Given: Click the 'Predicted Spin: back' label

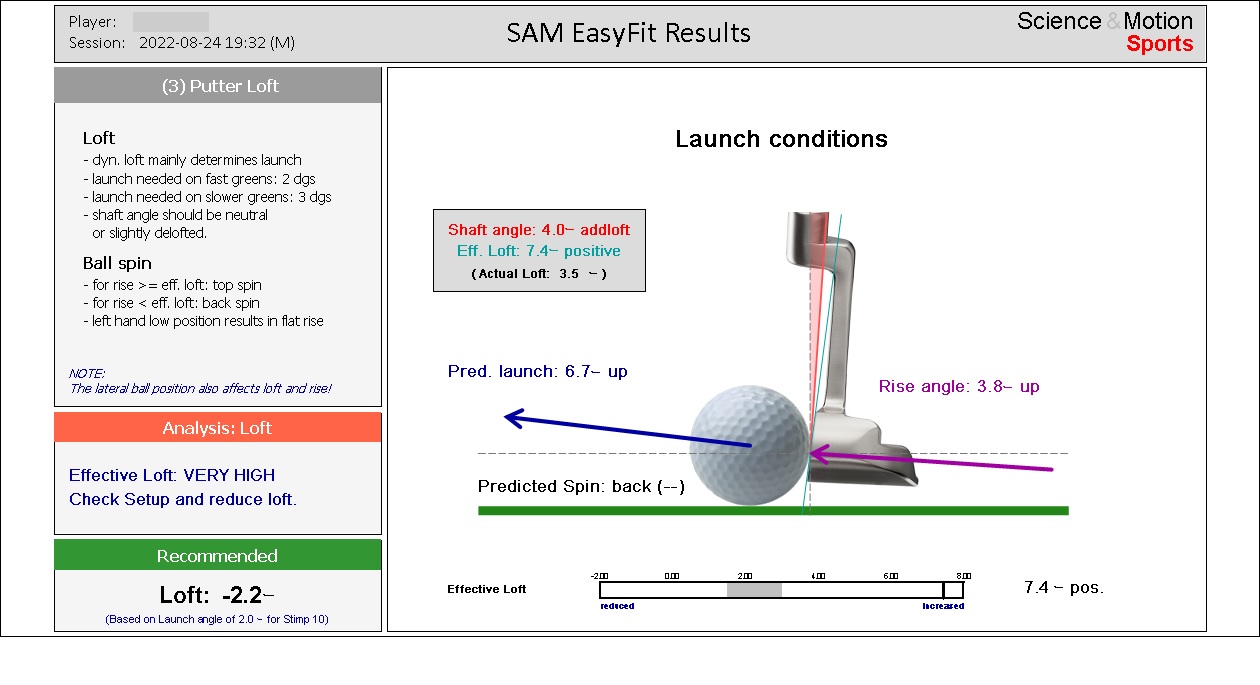Looking at the screenshot, I should [580, 487].
